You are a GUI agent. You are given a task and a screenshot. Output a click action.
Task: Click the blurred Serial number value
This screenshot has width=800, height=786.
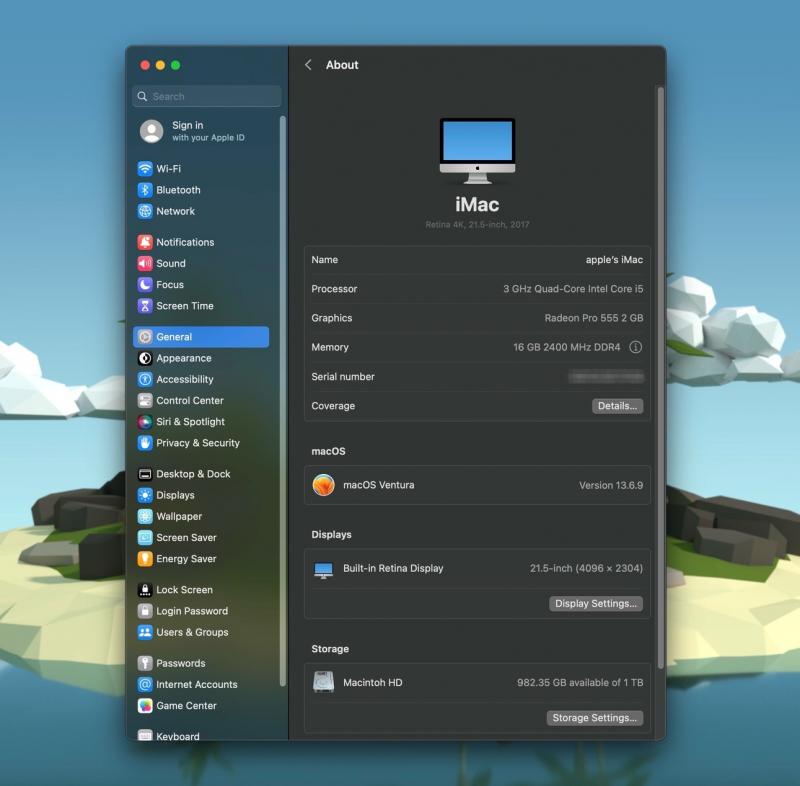pyautogui.click(x=606, y=377)
